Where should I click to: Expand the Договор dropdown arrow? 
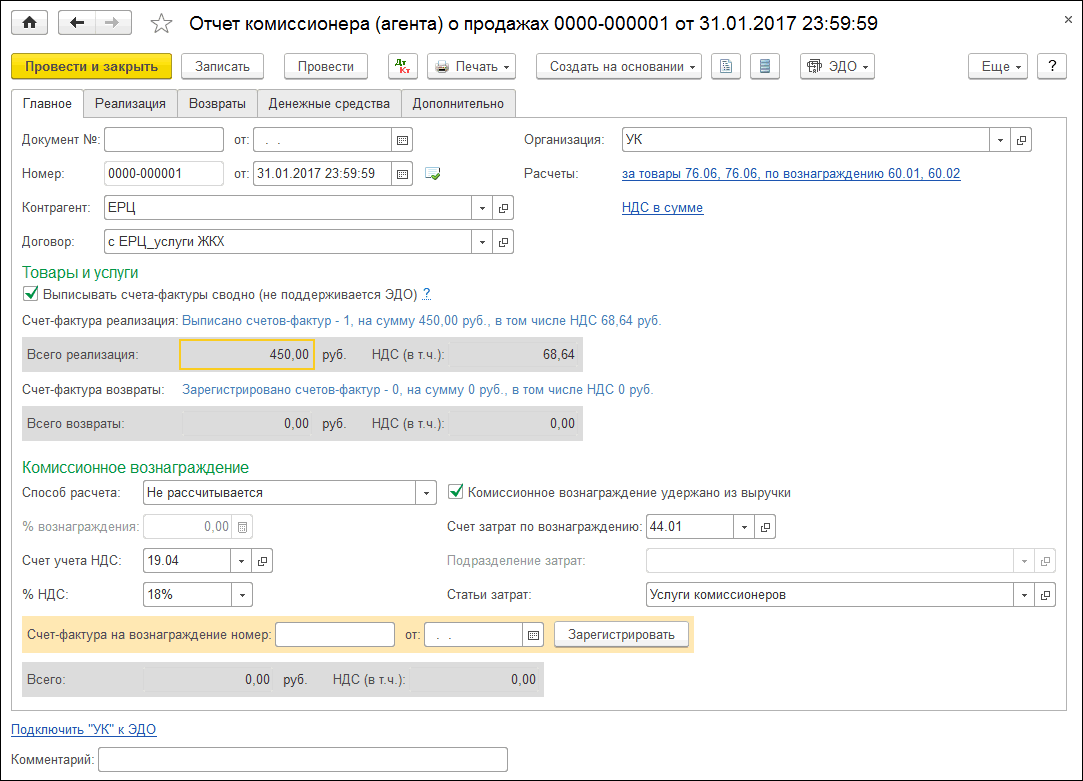(482, 242)
